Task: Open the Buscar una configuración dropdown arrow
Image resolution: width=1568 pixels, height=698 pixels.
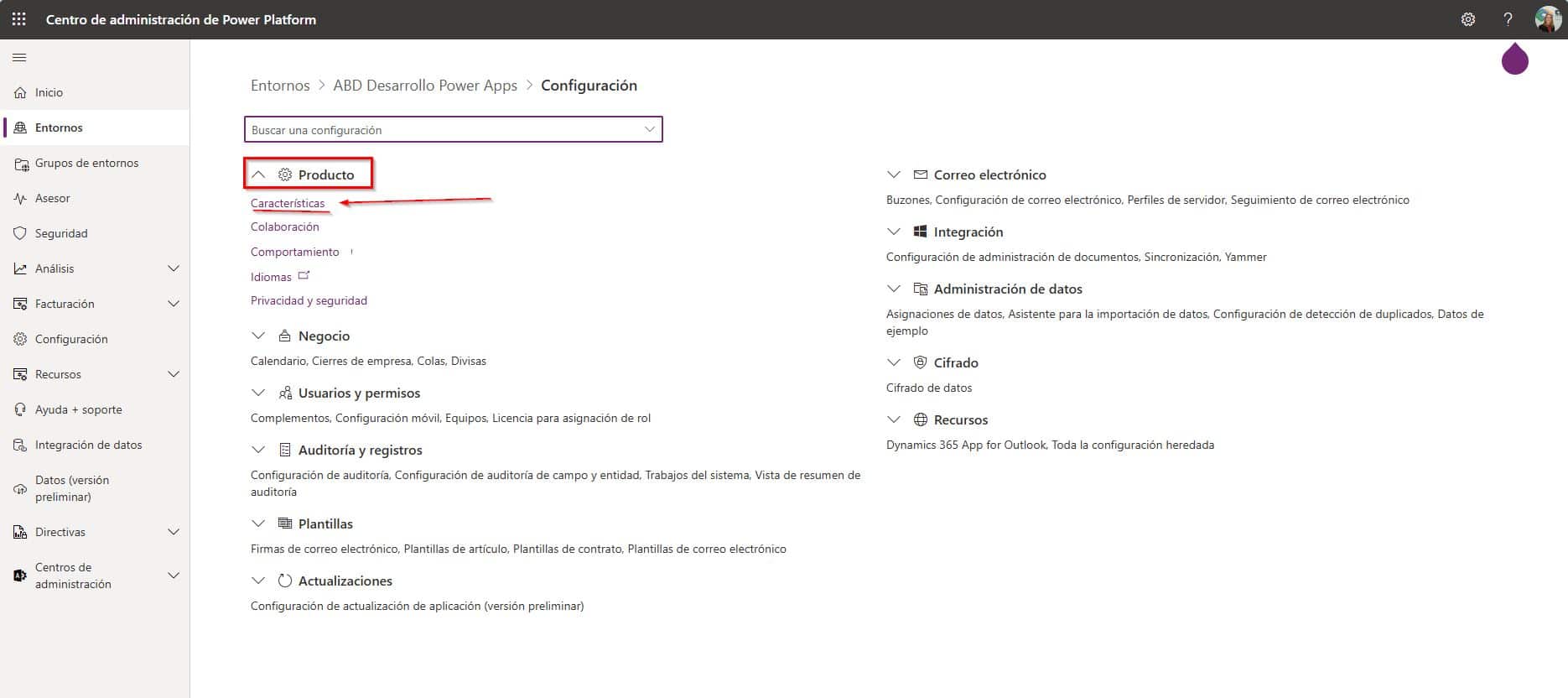Action: (x=650, y=129)
